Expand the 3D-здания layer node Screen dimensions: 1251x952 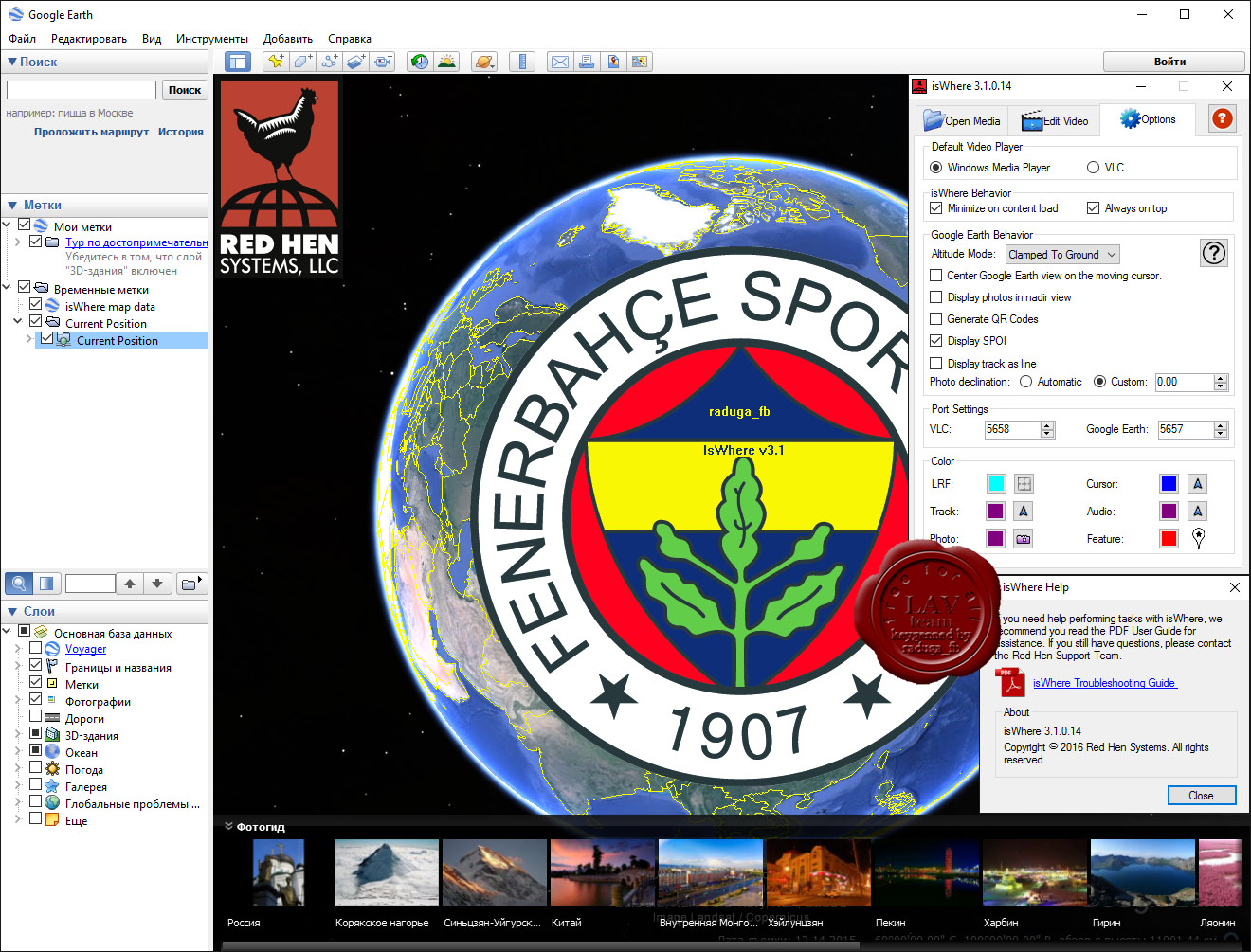[x=18, y=734]
